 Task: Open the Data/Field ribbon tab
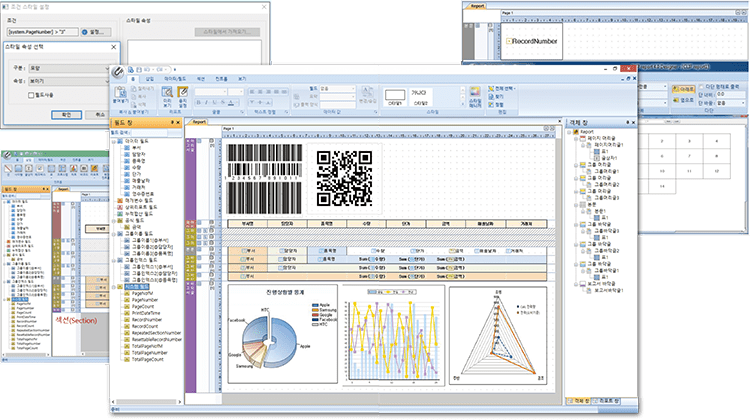coord(175,79)
